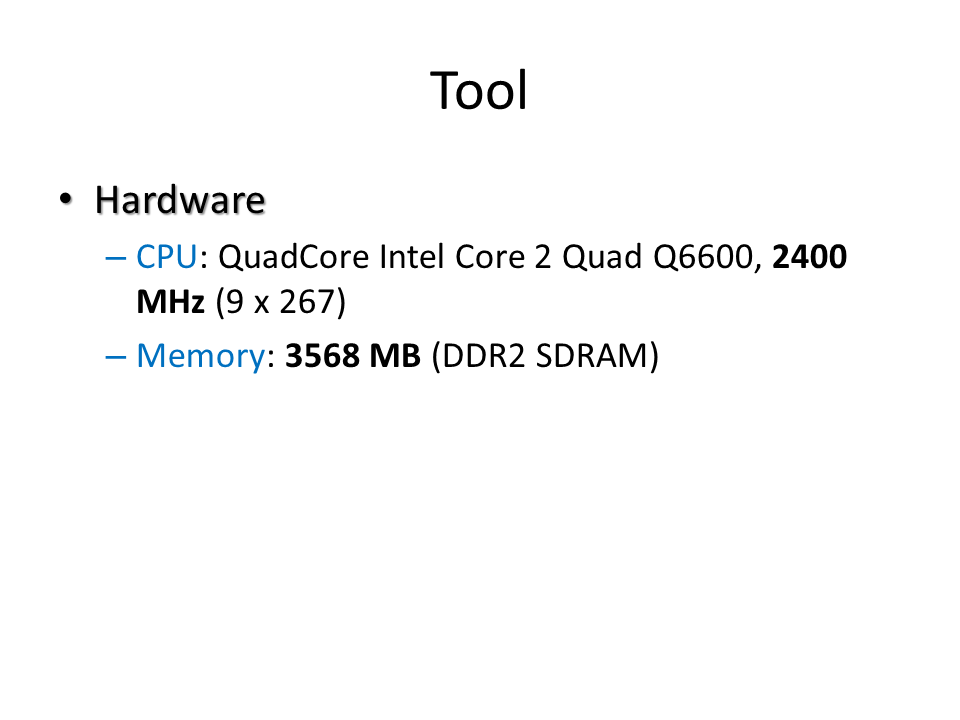This screenshot has height=720, width=960.
Task: Click the slide title "Tool"
Action: point(479,92)
